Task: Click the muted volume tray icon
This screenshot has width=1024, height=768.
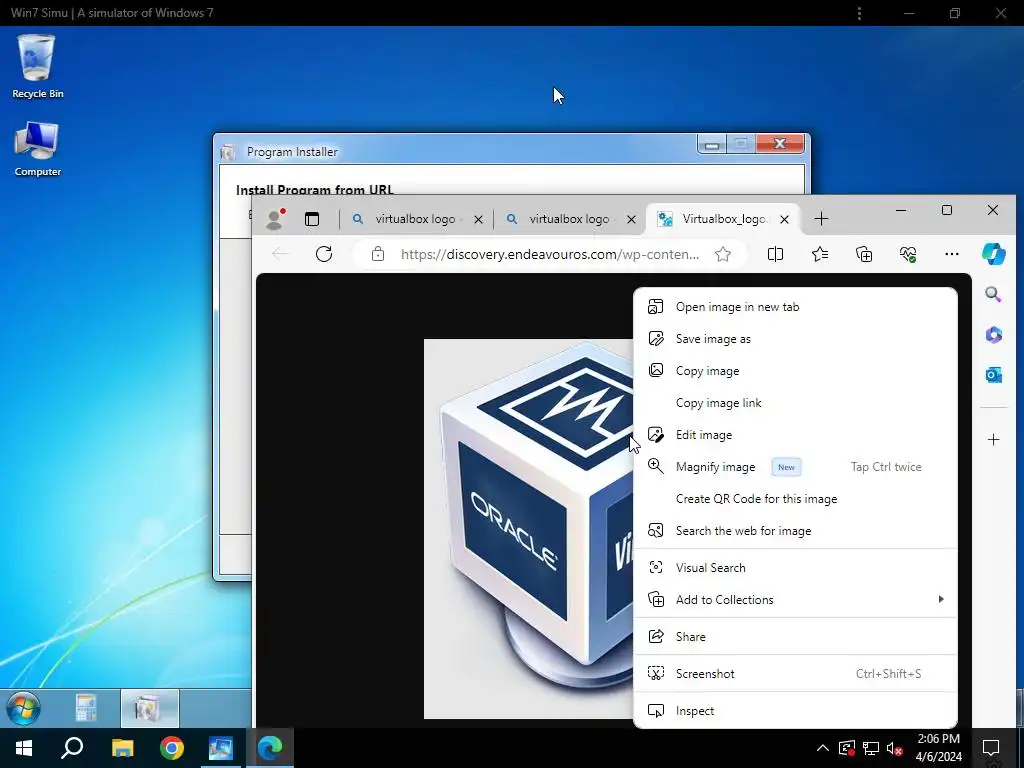Action: (x=895, y=748)
